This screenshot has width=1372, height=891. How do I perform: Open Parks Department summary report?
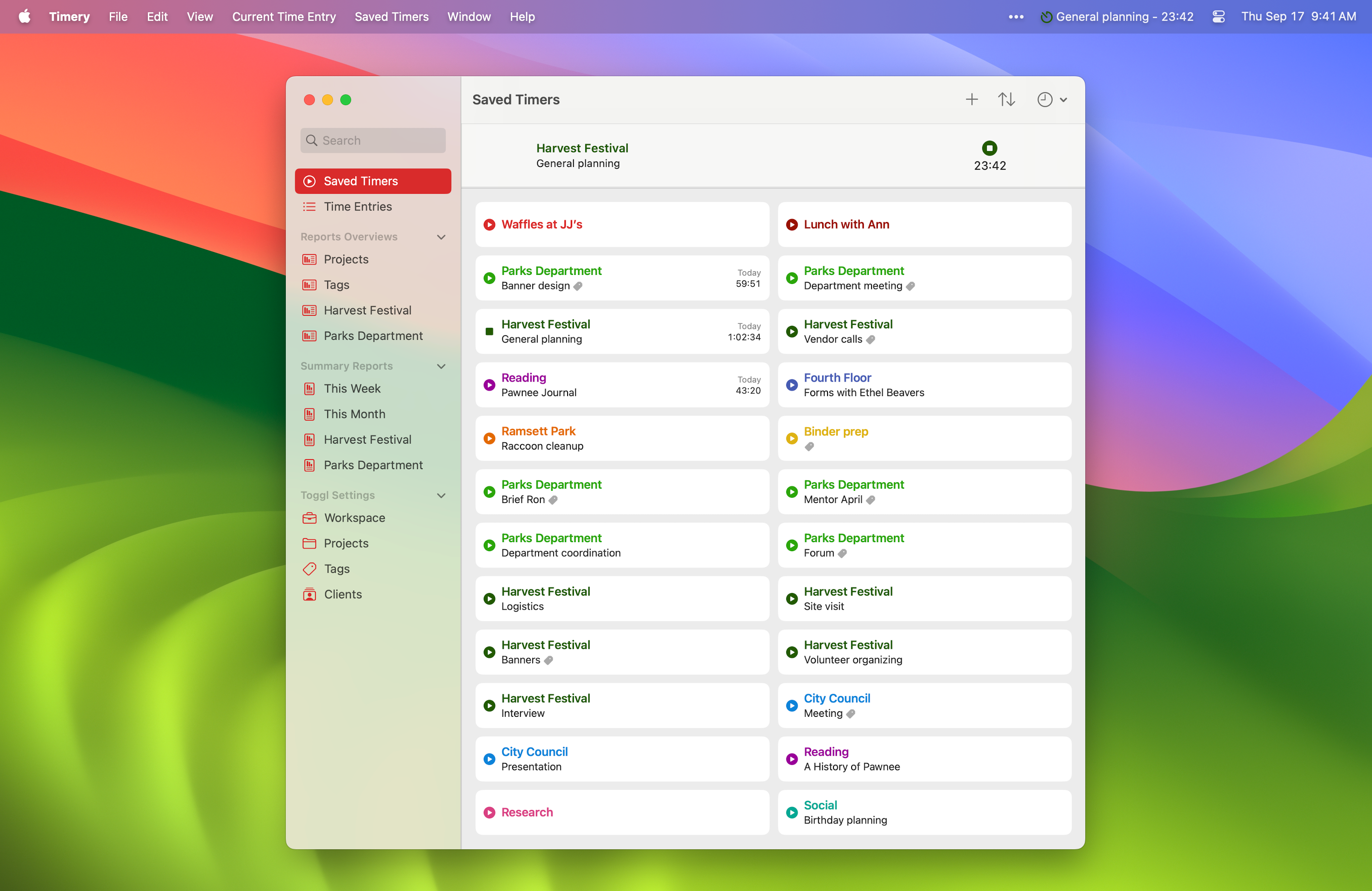[x=373, y=465]
